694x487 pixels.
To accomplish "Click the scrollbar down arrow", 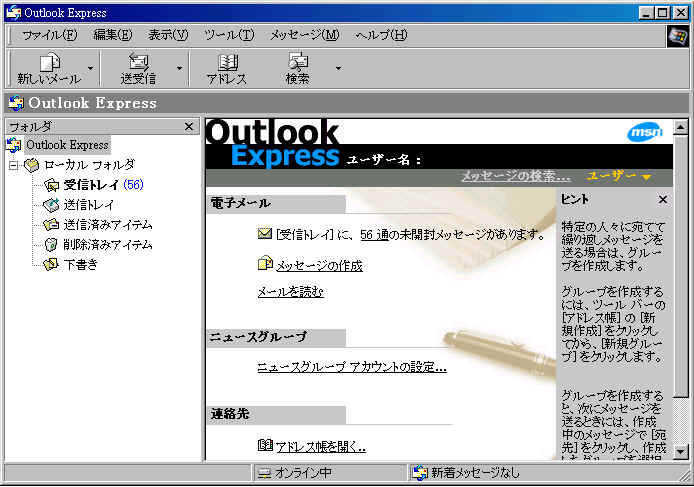I will point(680,452).
